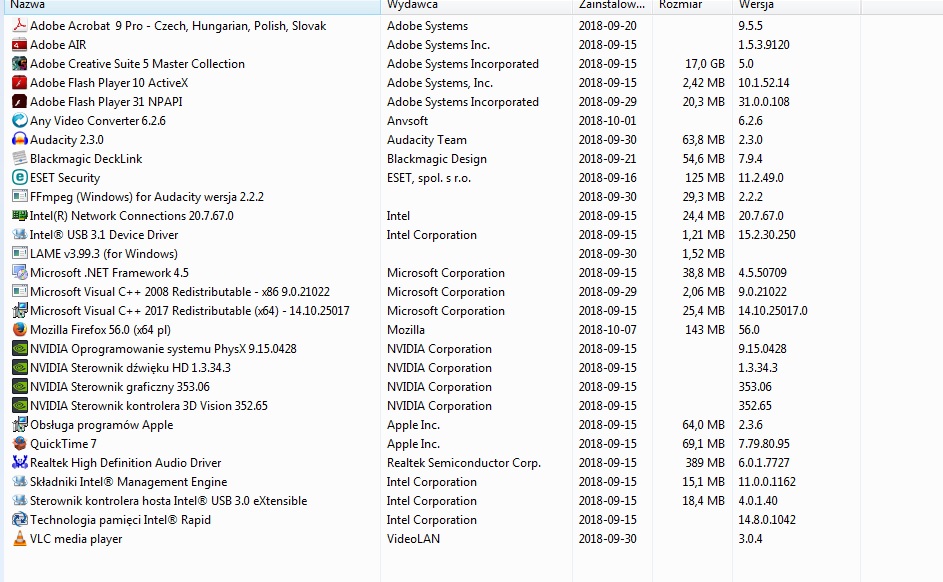Click the QuickTime 7 icon
Viewport: 943px width, 582px height.
click(x=20, y=444)
